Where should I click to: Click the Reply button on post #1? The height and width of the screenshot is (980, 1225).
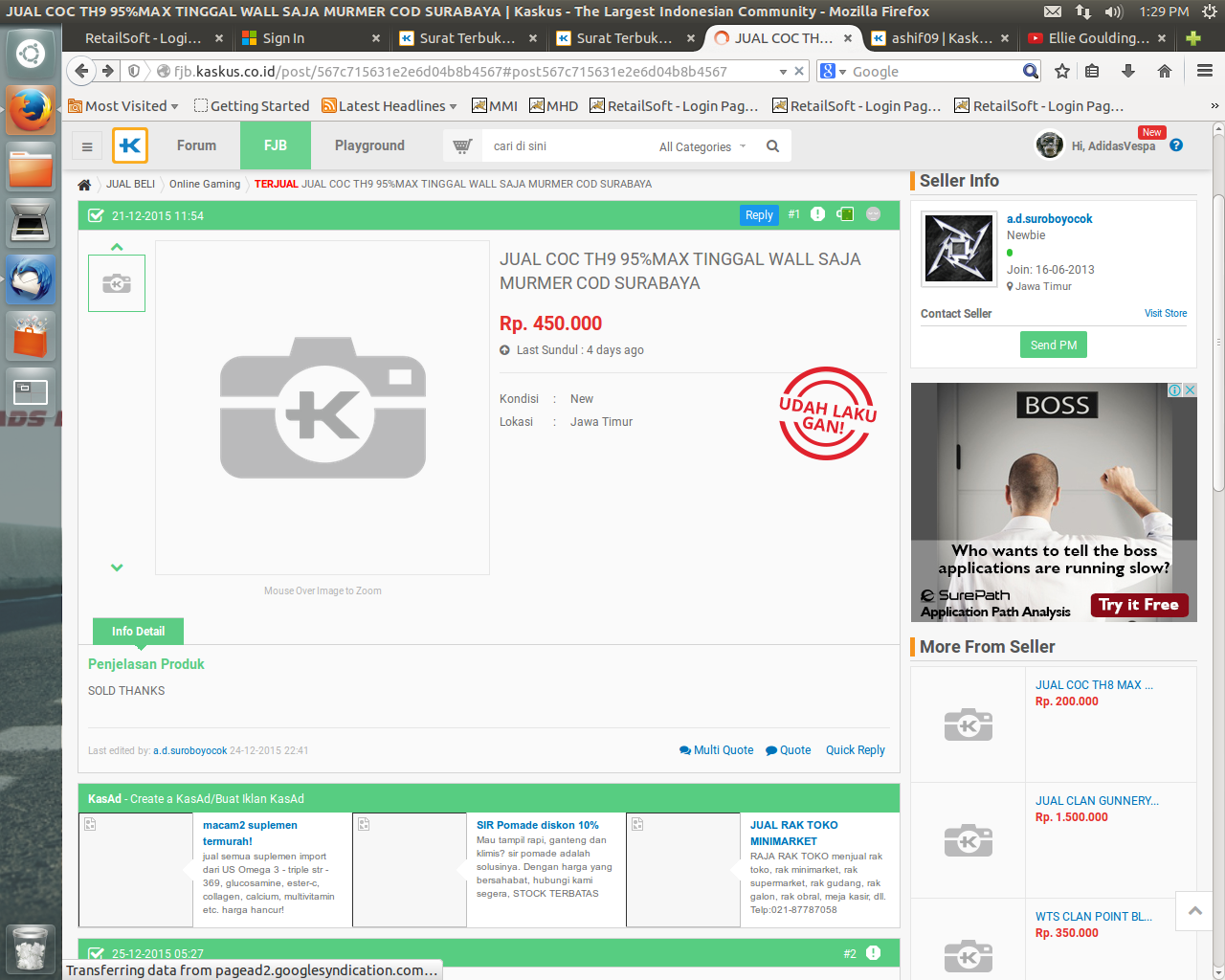tap(759, 214)
